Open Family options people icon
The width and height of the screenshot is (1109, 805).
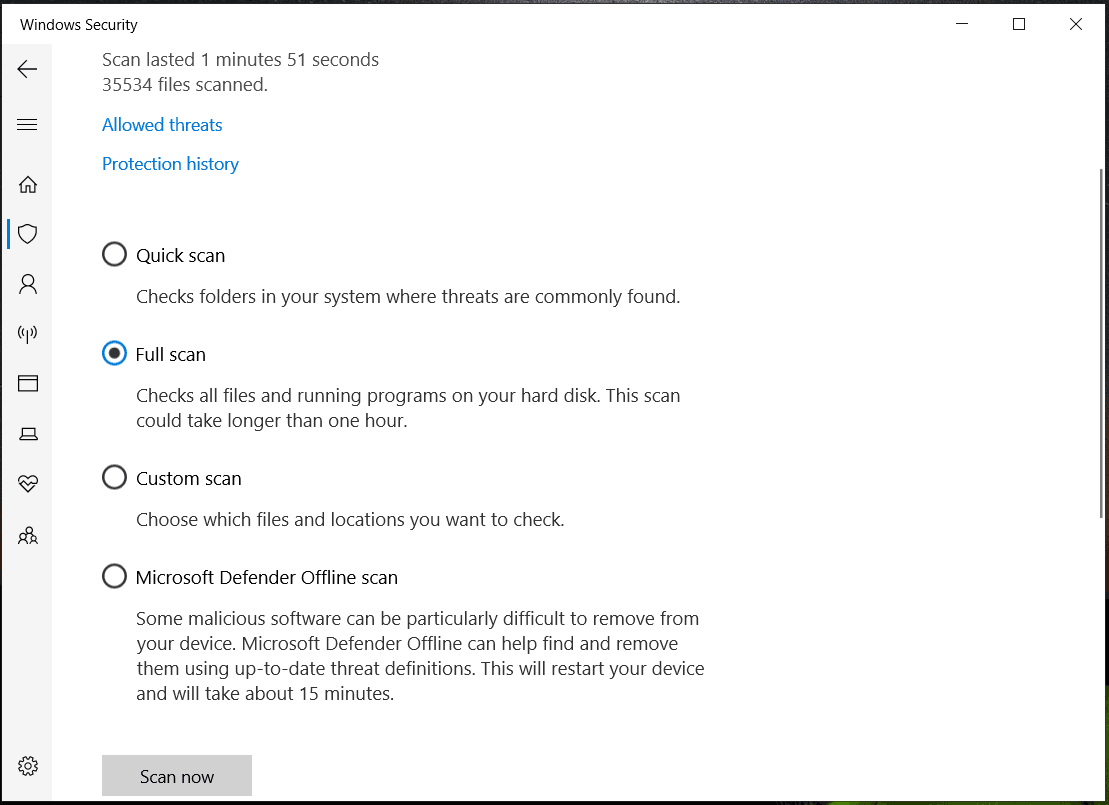tap(28, 536)
